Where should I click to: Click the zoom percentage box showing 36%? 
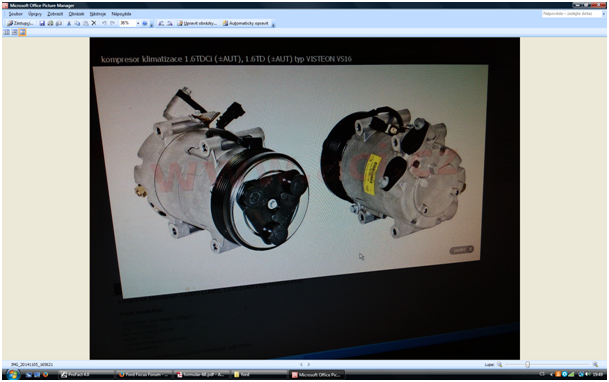point(127,23)
